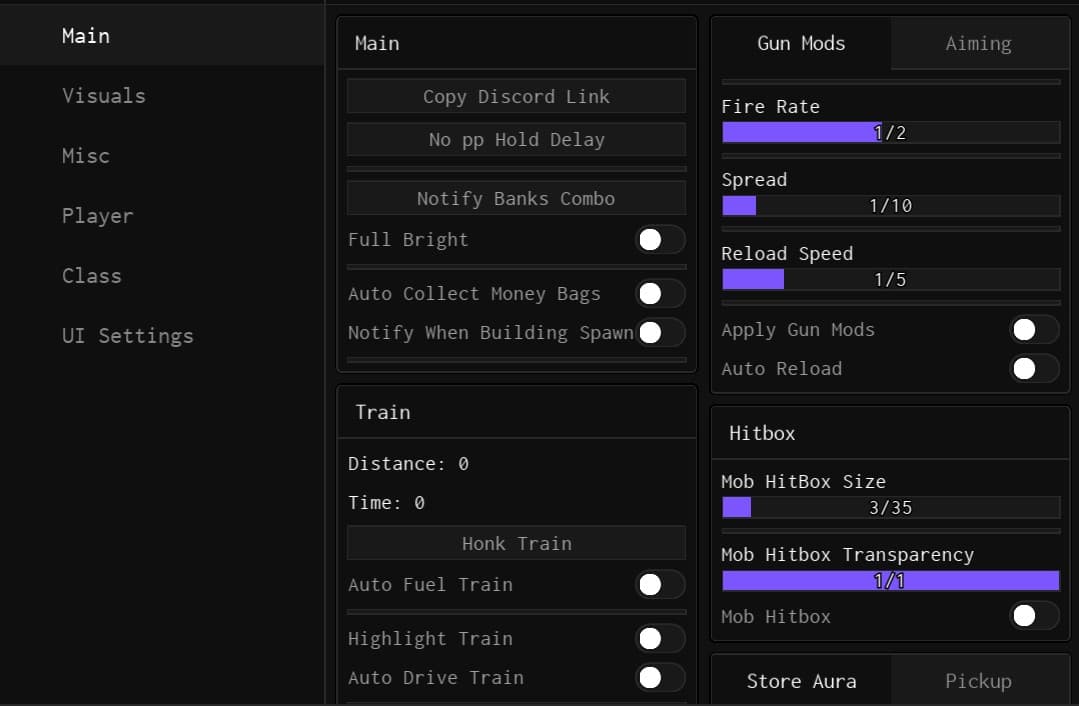Enable Auto Drive Train
The height and width of the screenshot is (706, 1079).
click(660, 677)
